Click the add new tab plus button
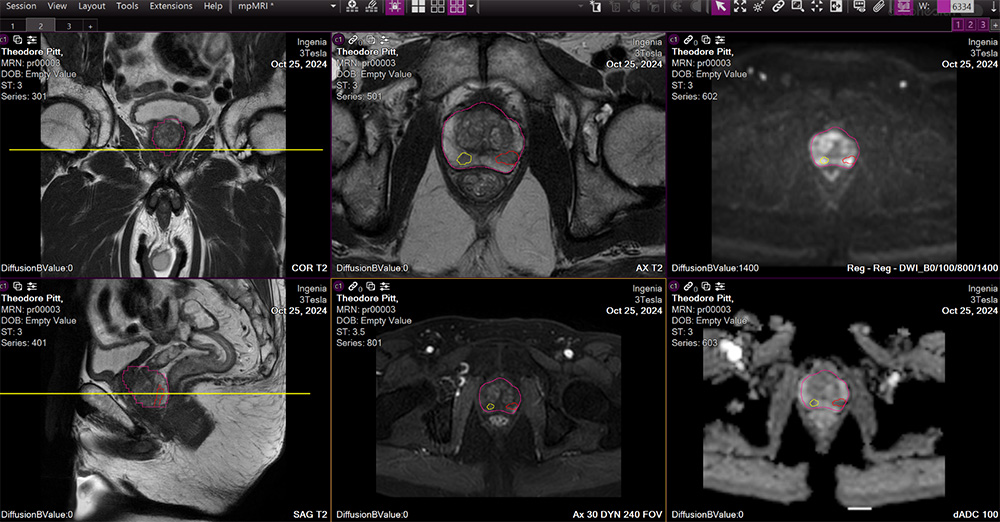 [93, 24]
